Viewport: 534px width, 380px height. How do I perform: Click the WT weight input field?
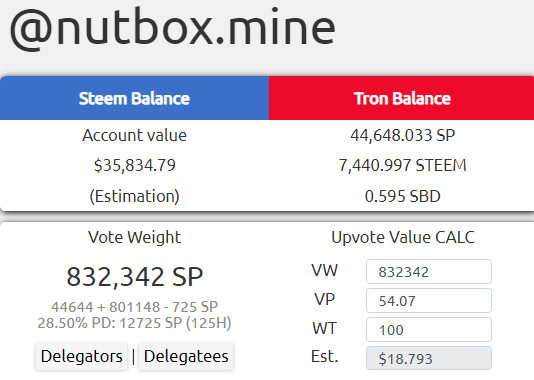429,329
